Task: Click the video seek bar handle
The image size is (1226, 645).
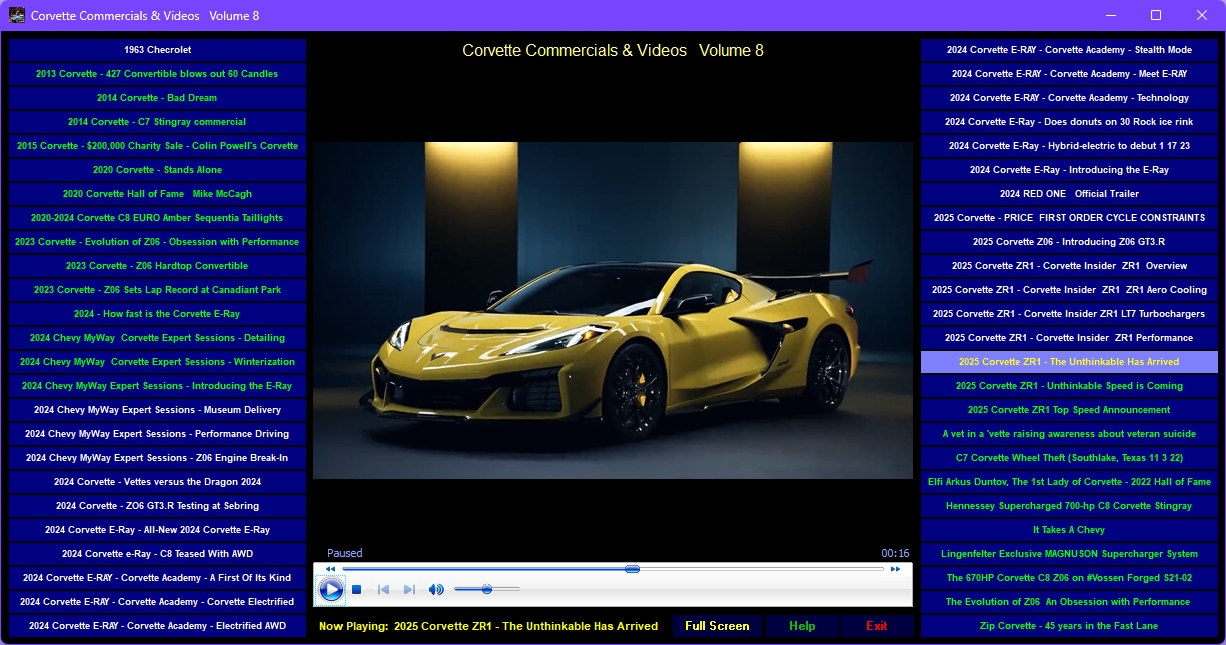Action: 632,569
